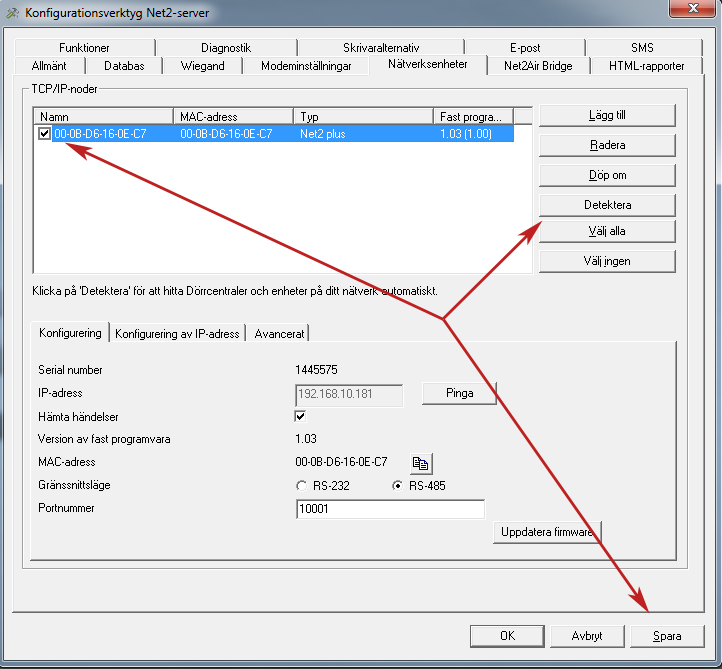Cancel with the Avbryt button
Screen dimensions: 722x669
click(x=587, y=636)
